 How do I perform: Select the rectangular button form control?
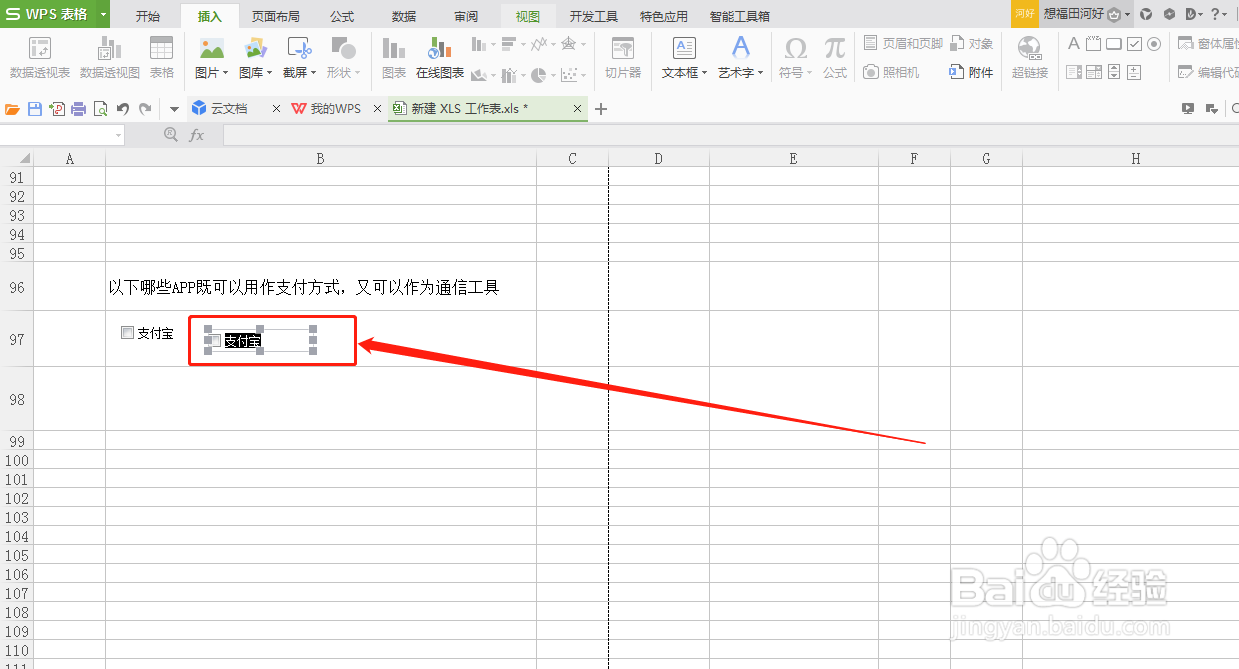pos(1114,43)
